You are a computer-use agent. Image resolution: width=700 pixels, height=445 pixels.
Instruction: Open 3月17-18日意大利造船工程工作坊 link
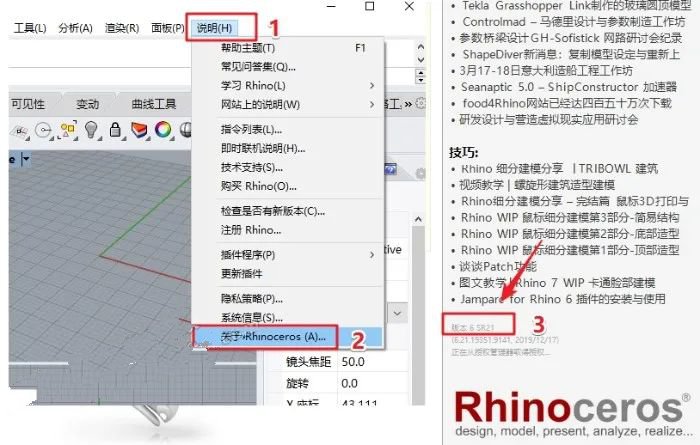point(546,71)
